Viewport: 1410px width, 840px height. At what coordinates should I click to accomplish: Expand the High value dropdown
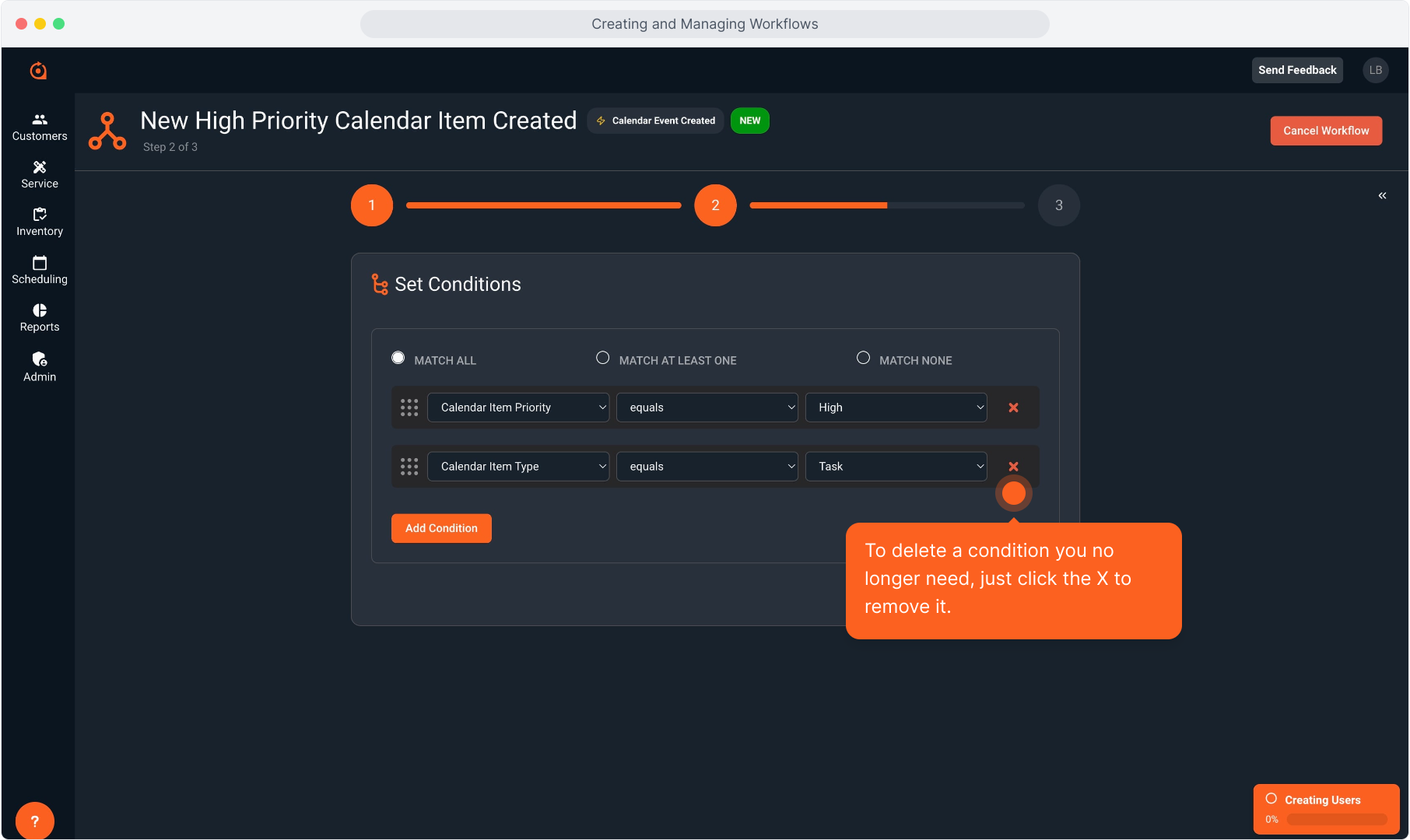(896, 408)
